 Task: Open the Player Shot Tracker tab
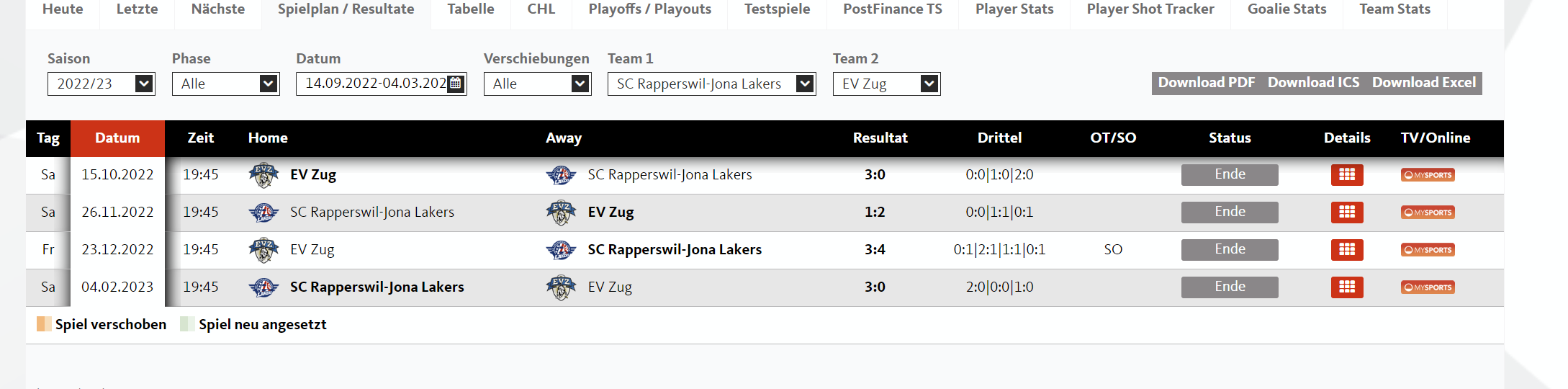[1150, 9]
